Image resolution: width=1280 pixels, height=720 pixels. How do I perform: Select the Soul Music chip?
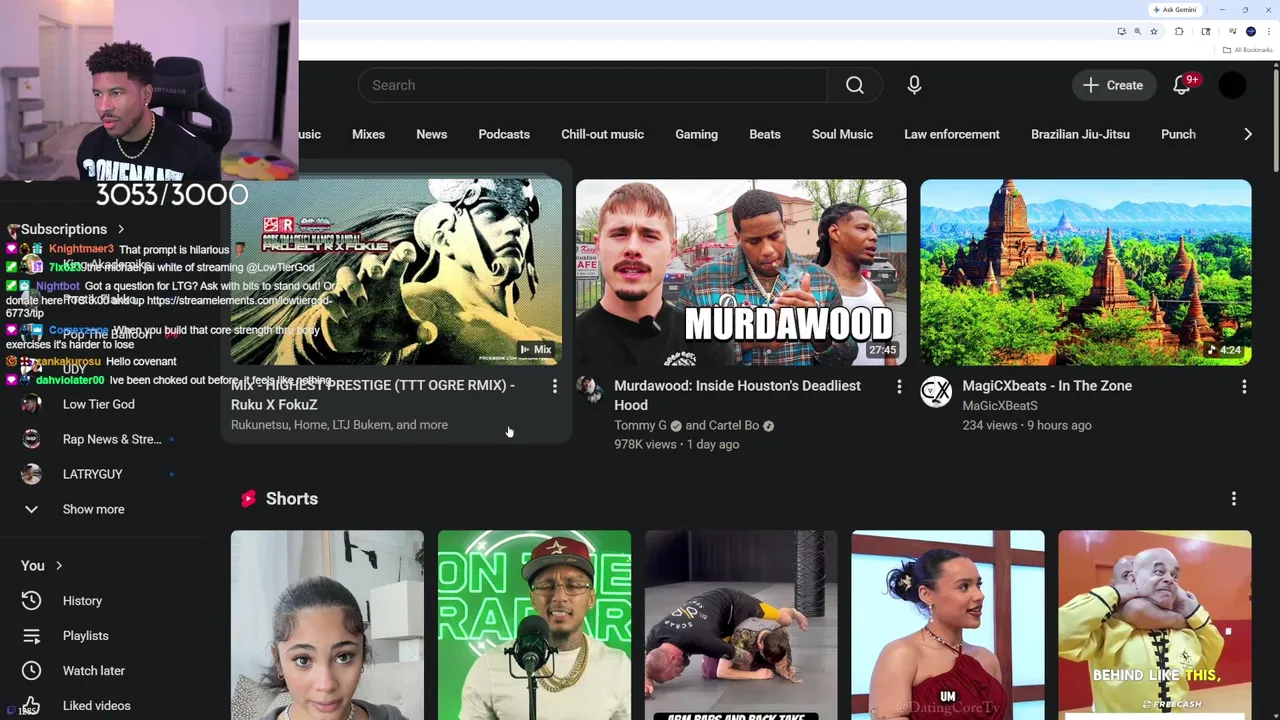[842, 134]
